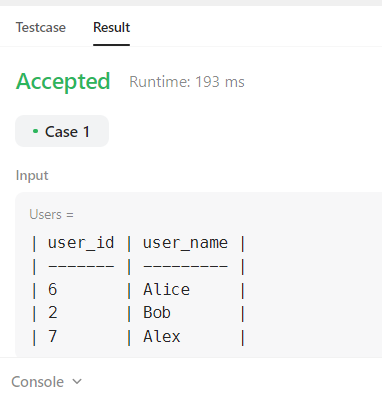The image size is (382, 393).
Task: Click the user_name column header
Action: click(x=185, y=243)
